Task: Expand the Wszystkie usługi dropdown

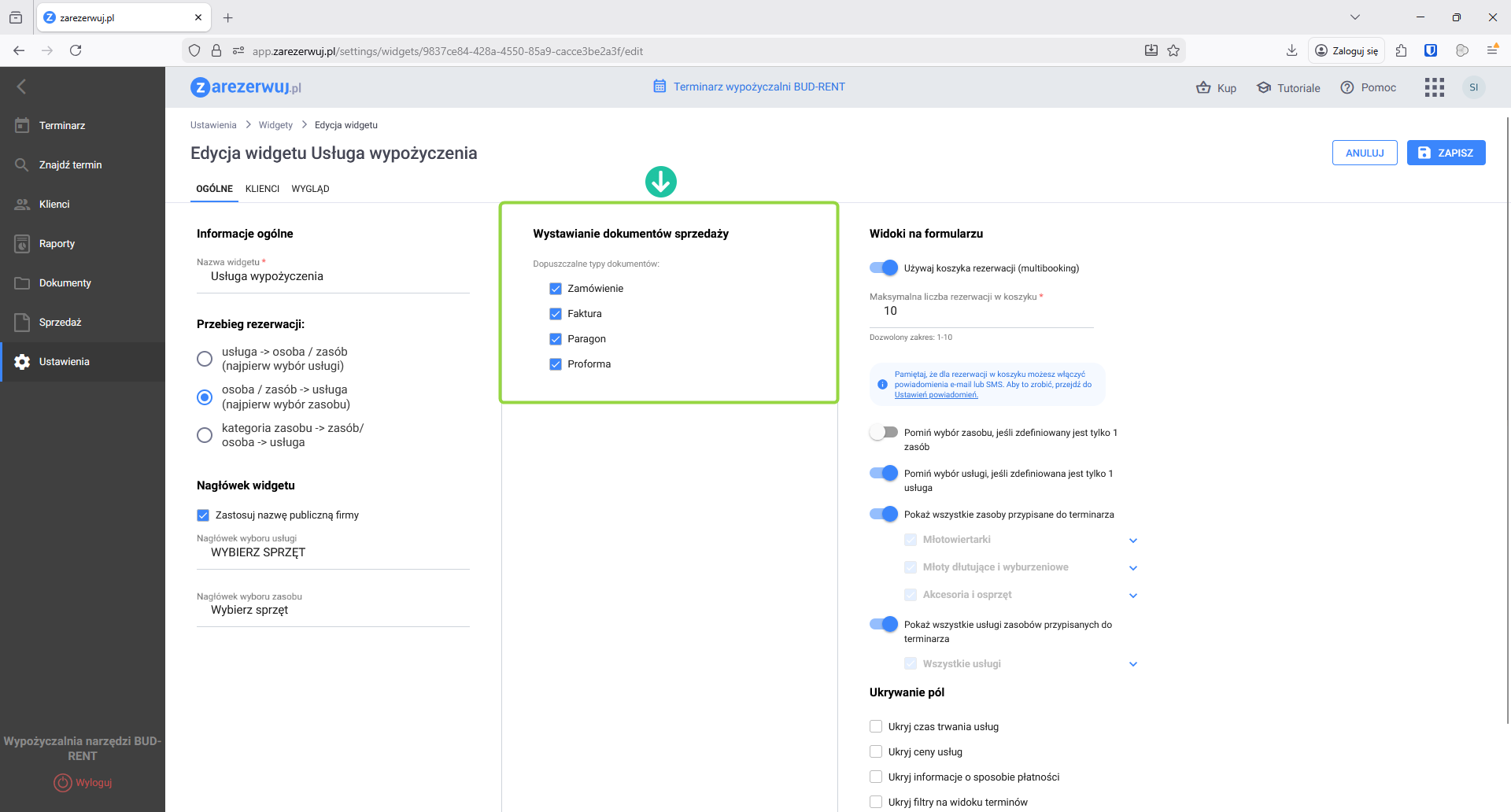Action: point(1133,664)
